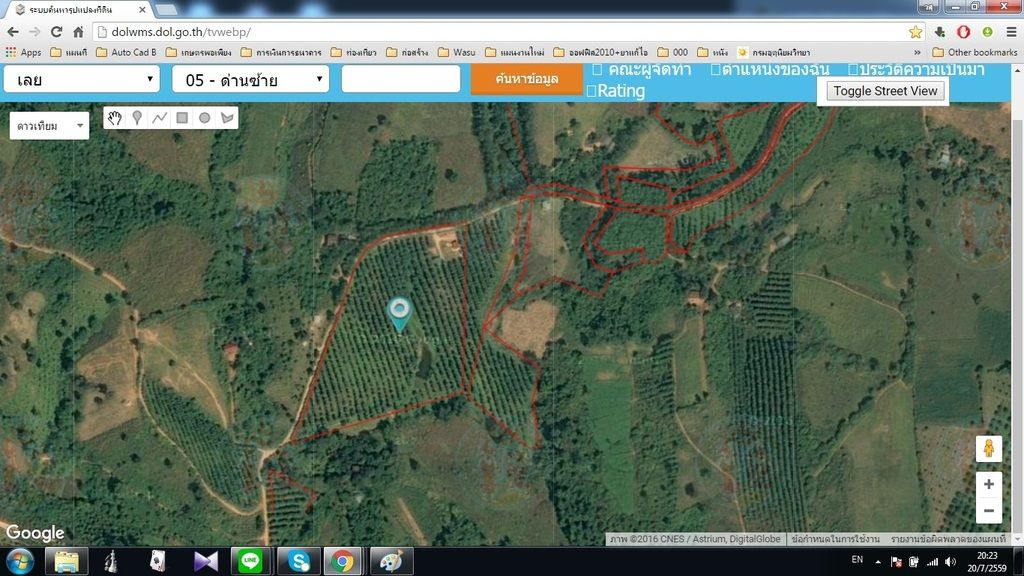Toggle the ประวัติความเป็นมา checkbox
The image size is (1024, 576).
tap(853, 69)
